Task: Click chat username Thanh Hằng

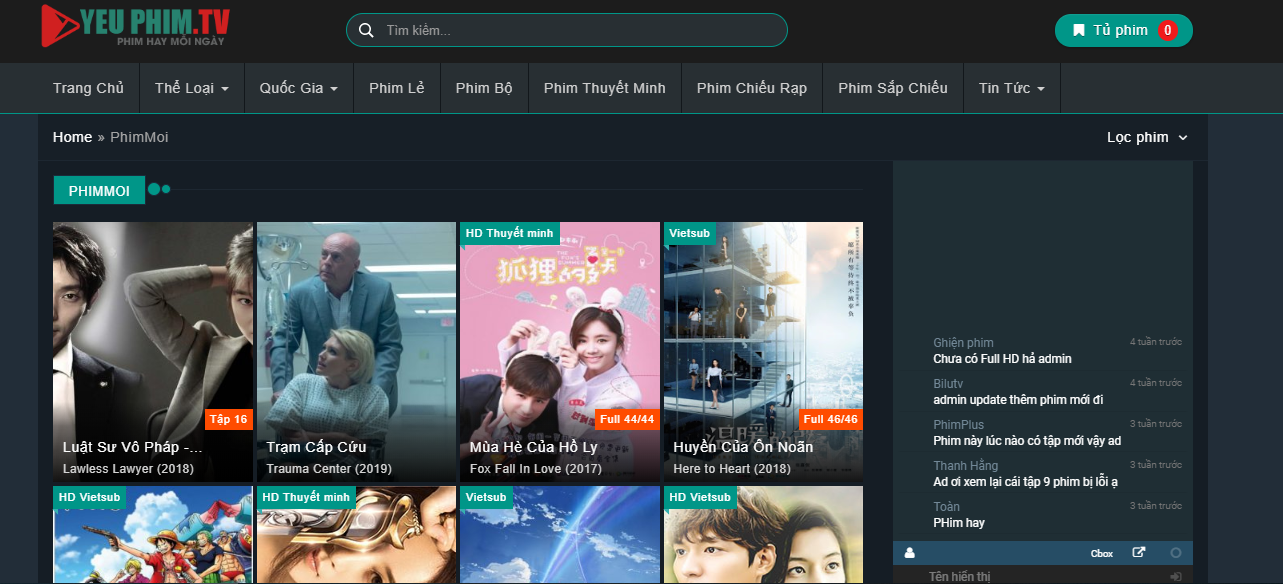Action: click(965, 466)
